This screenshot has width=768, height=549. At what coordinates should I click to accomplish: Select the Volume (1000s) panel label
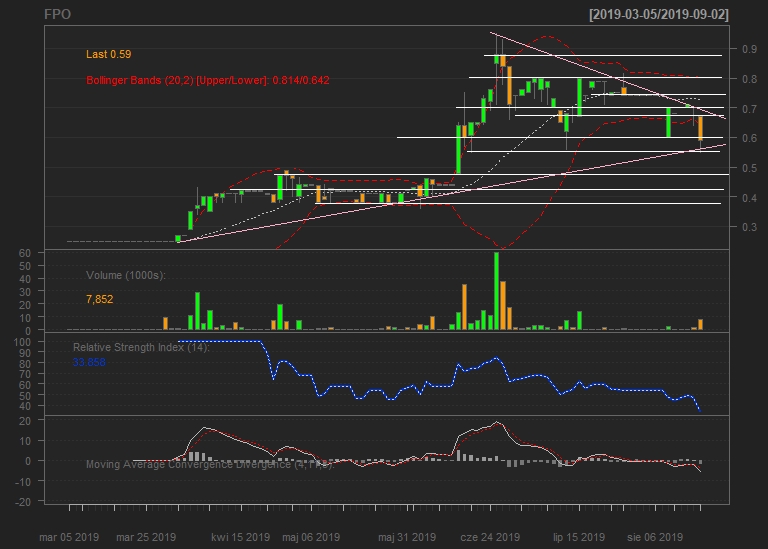(125, 275)
